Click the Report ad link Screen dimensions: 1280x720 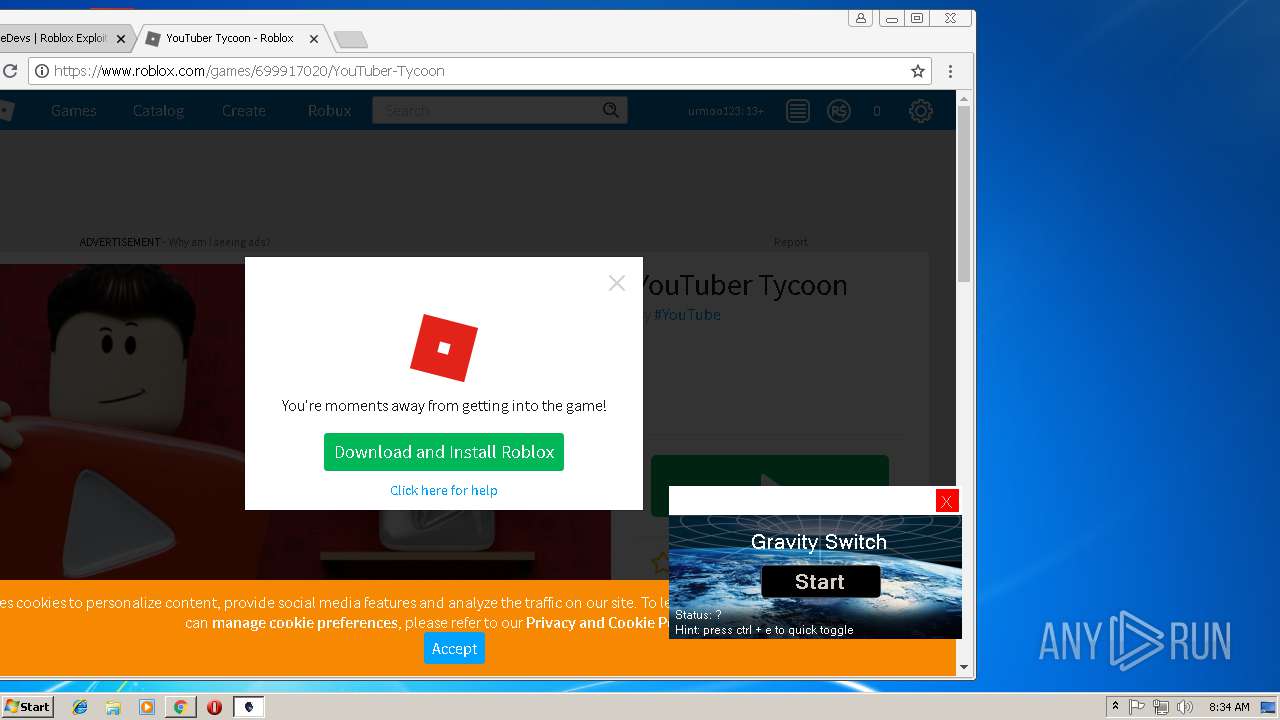pyautogui.click(x=790, y=242)
